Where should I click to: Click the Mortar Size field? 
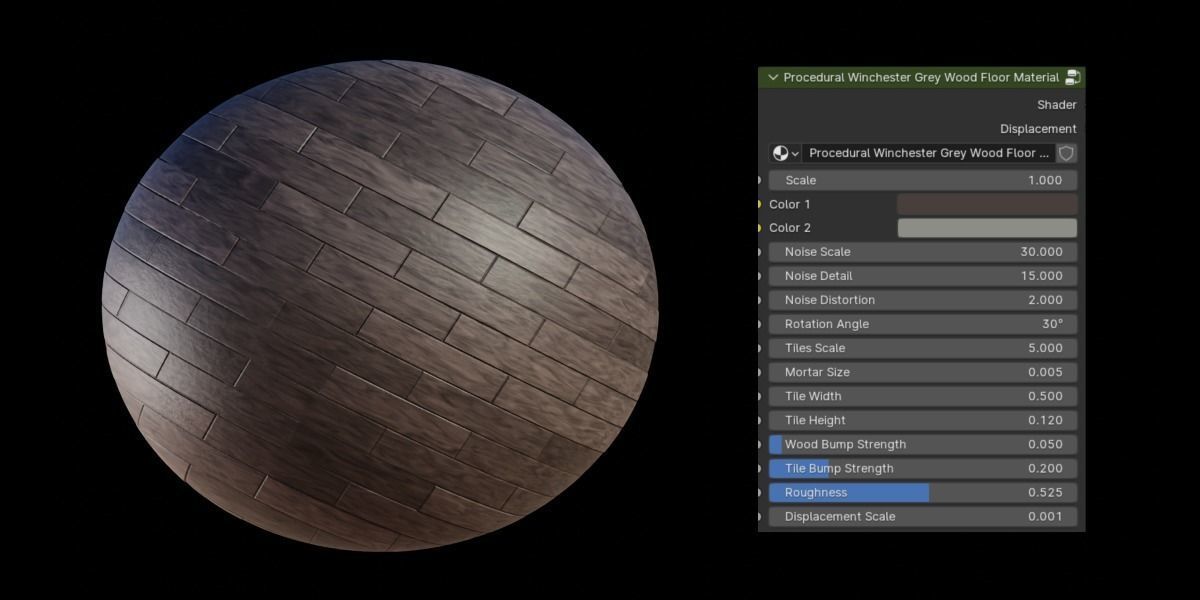point(923,372)
